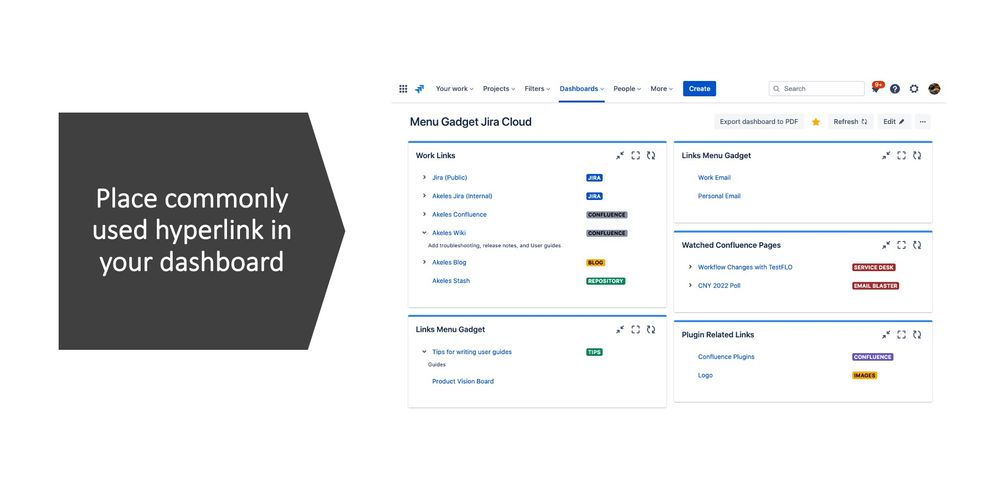999x489 pixels.
Task: Expand the Akeles Jira (Internal) chevron
Action: point(424,196)
